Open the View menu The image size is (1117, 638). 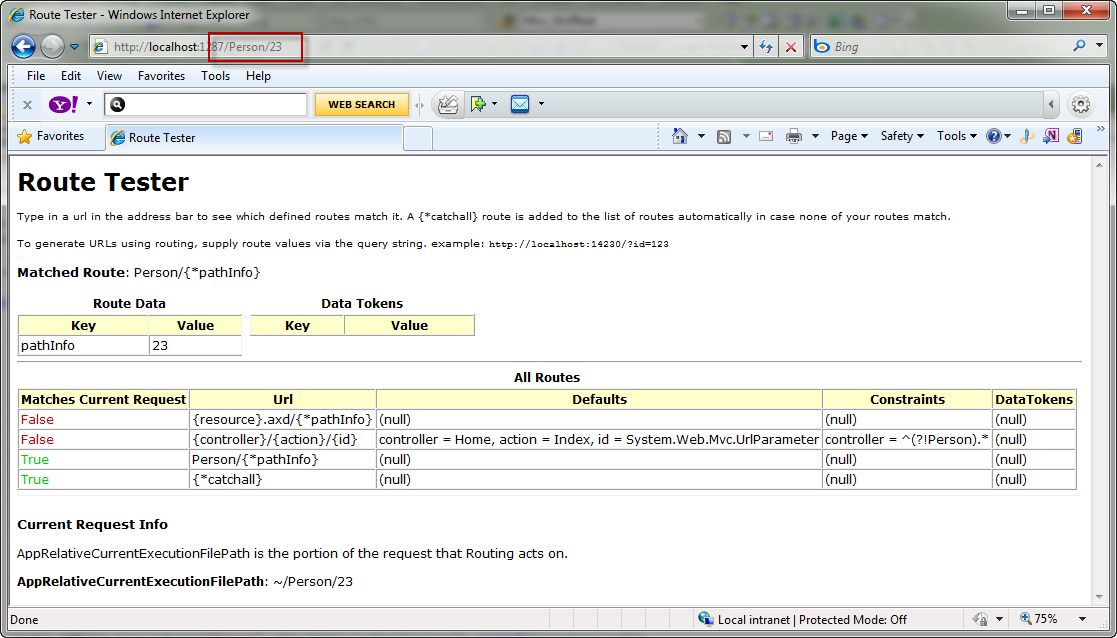(109, 75)
